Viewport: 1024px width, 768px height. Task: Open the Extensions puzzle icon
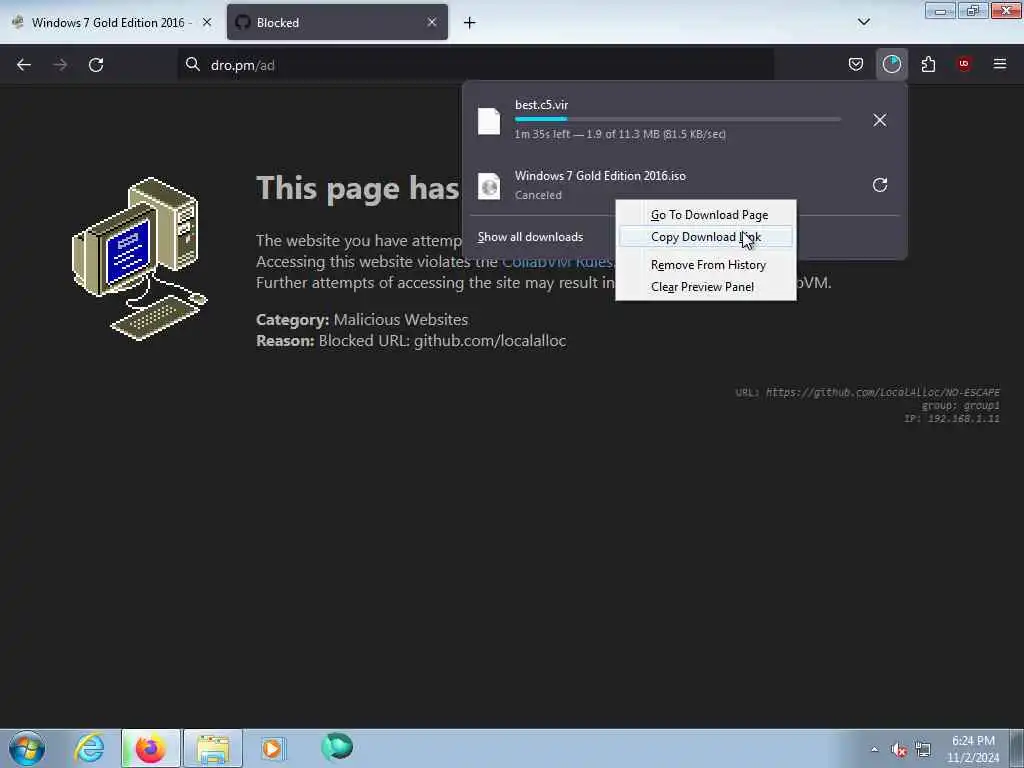click(x=928, y=64)
